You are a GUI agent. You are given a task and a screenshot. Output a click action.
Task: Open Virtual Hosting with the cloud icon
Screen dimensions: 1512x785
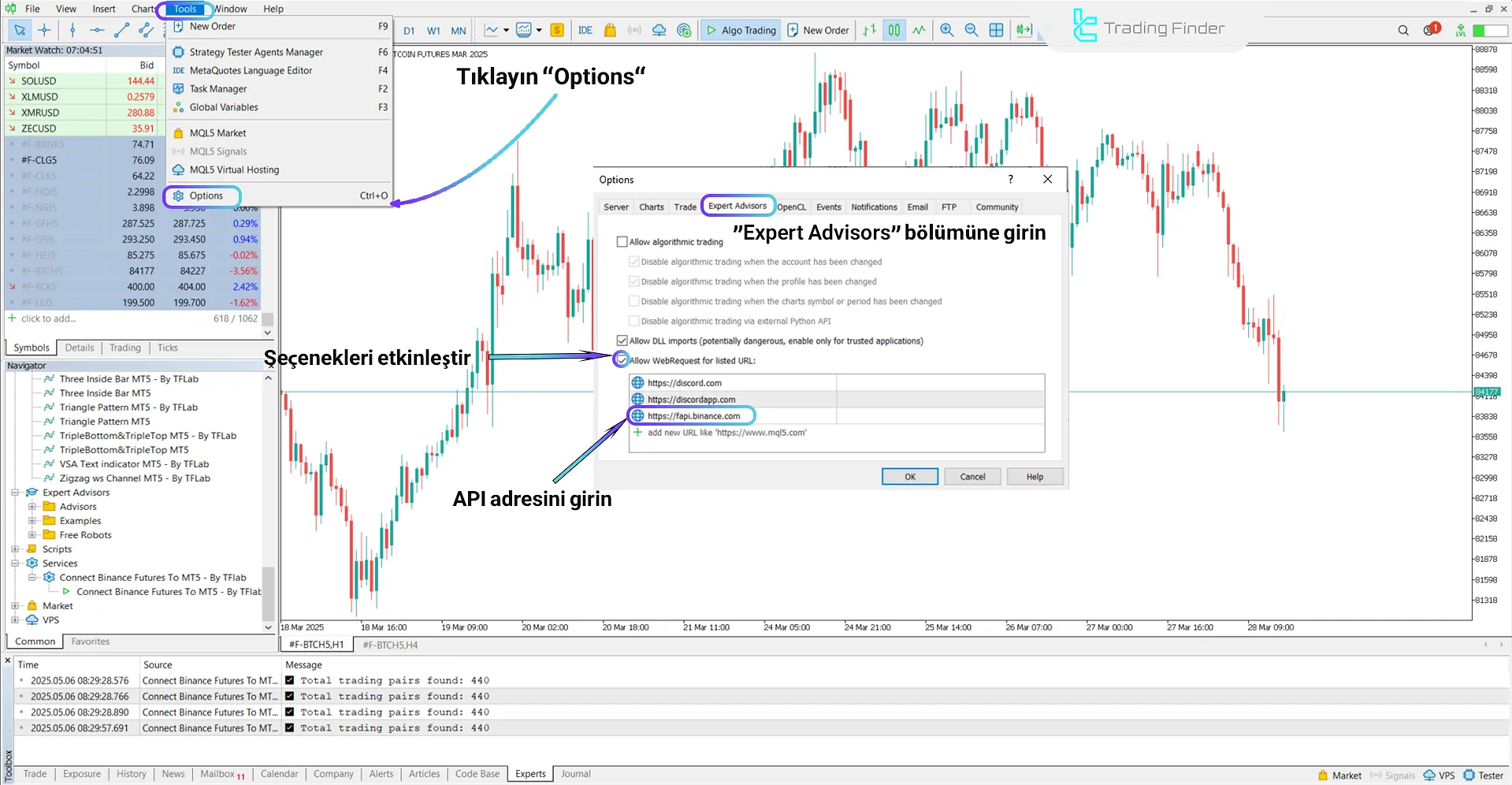(659, 30)
